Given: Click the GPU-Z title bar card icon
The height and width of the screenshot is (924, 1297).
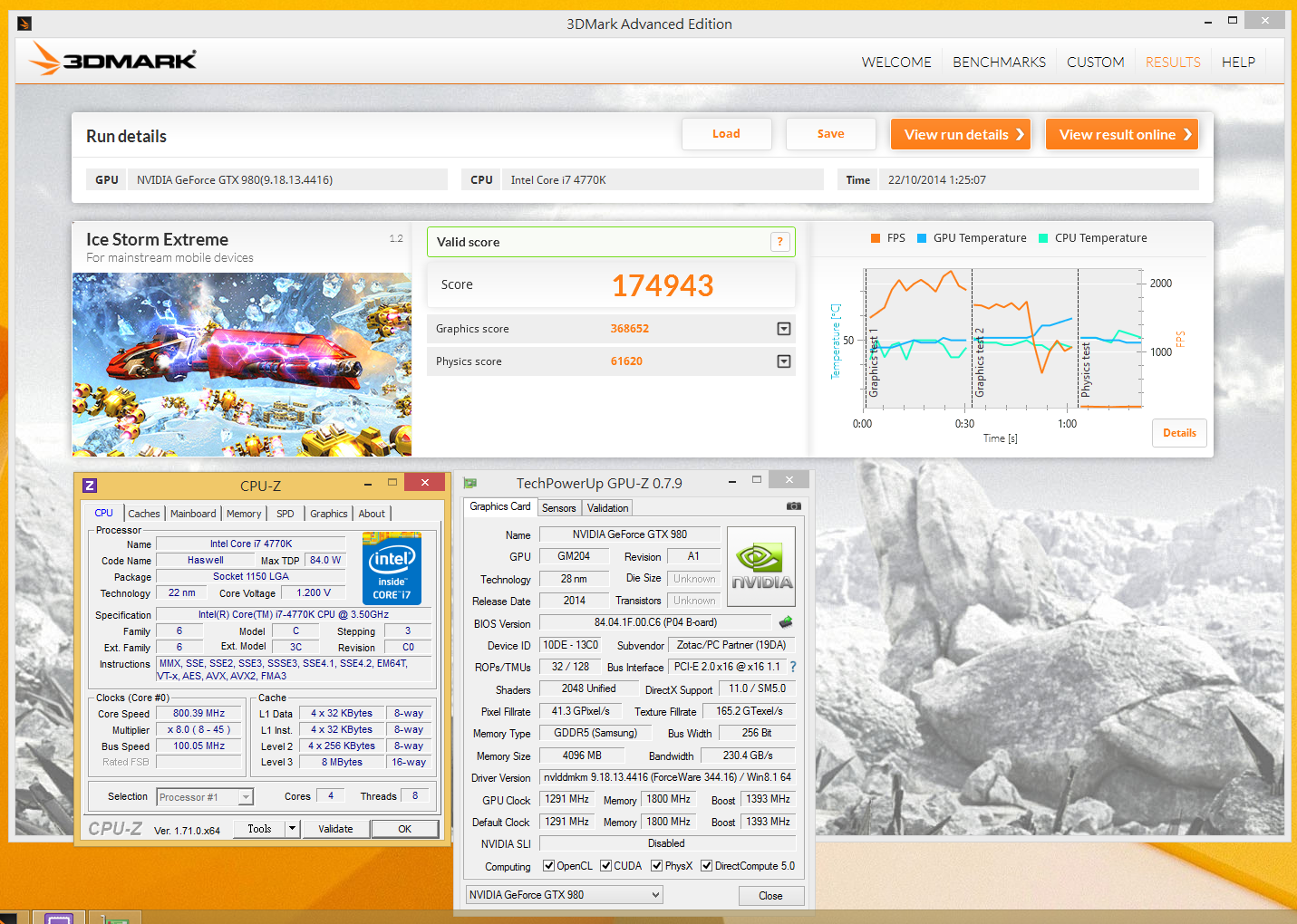Looking at the screenshot, I should click(470, 483).
